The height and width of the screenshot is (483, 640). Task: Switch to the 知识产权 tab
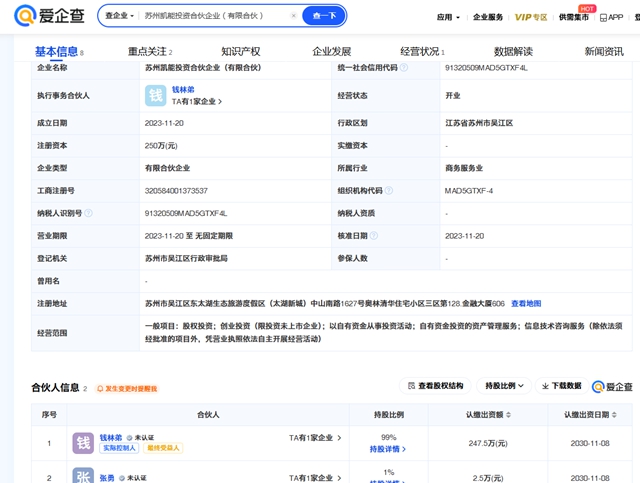241,51
